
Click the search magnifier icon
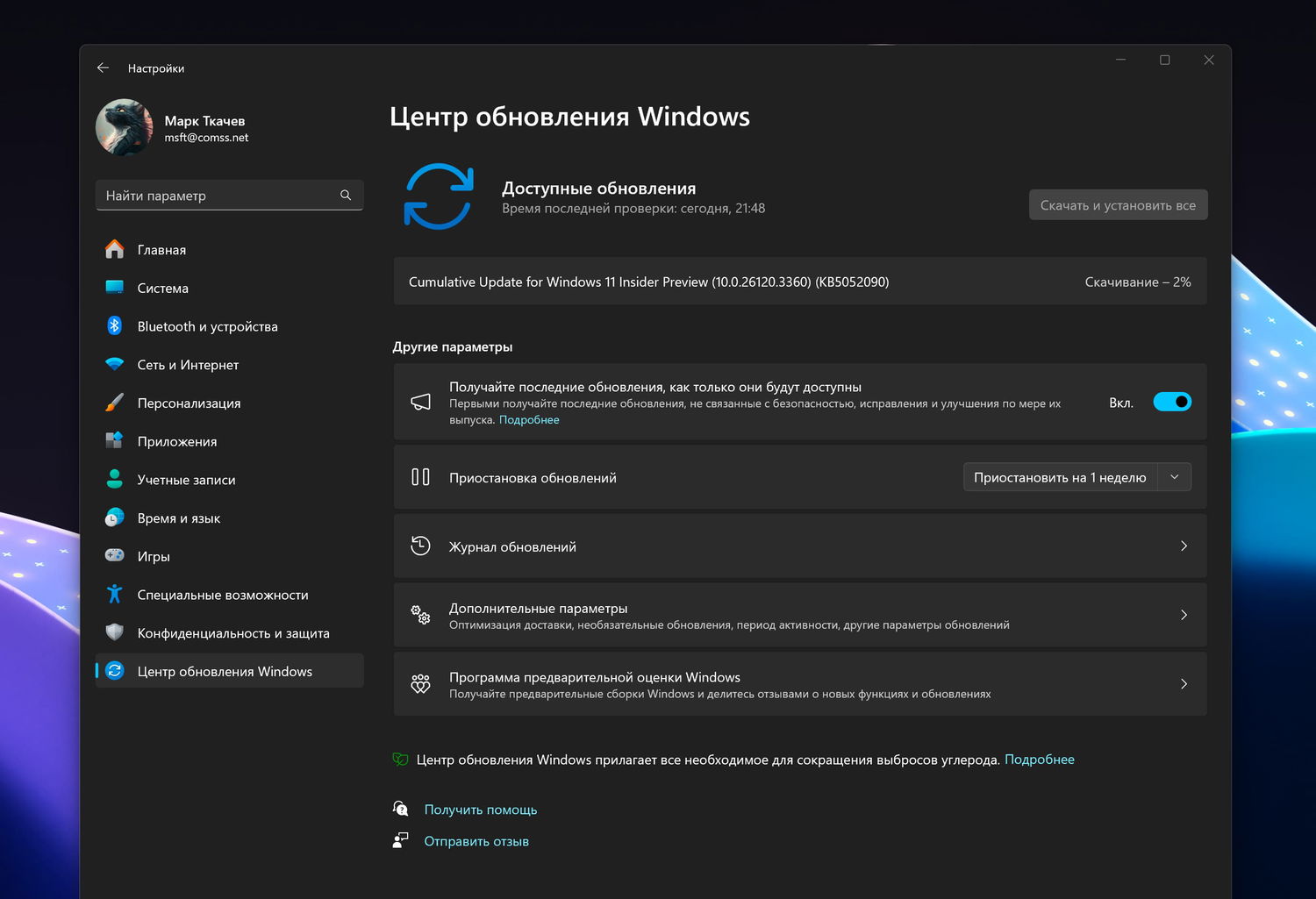346,196
